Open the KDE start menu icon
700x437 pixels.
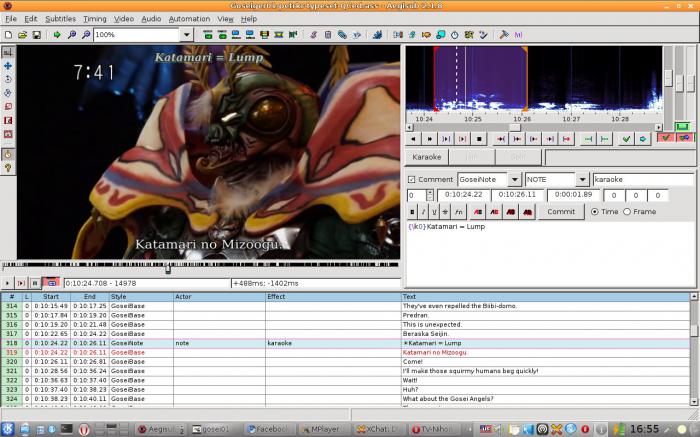click(x=8, y=429)
